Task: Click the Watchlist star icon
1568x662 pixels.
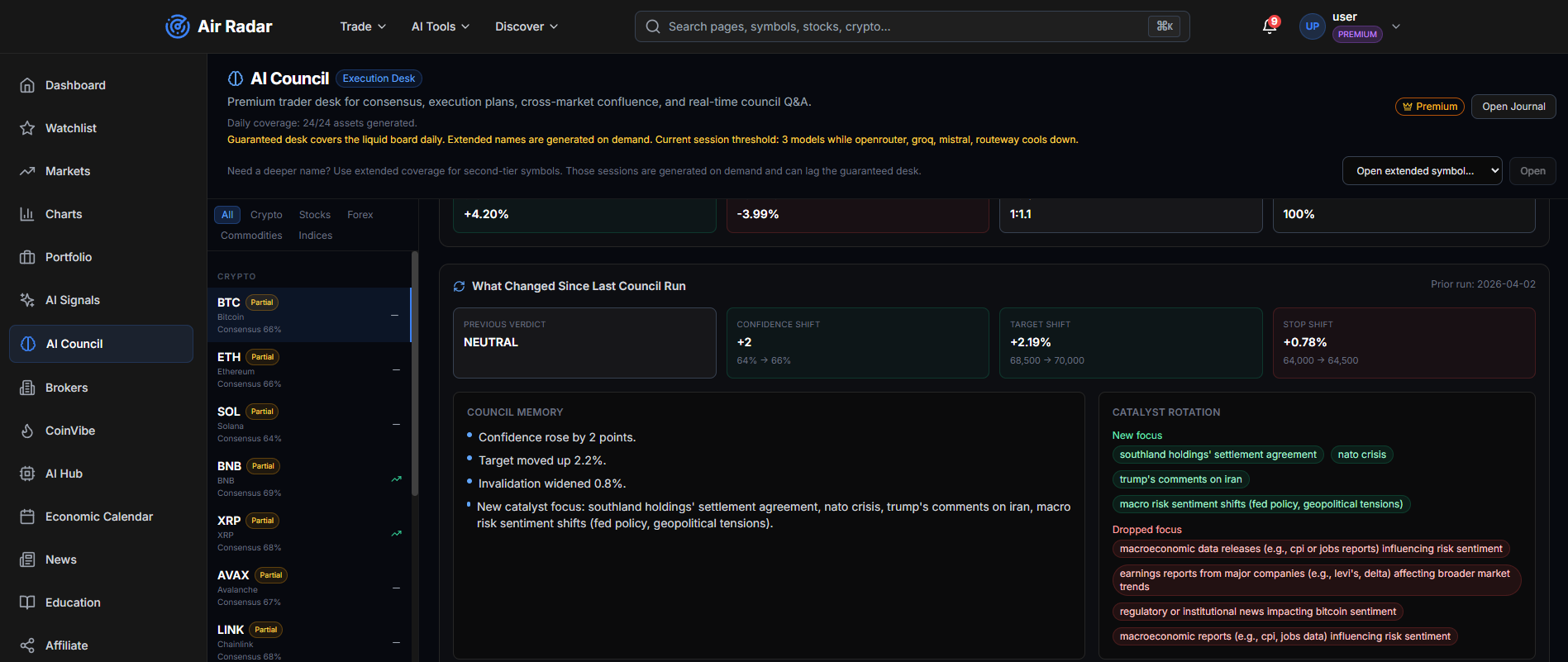Action: click(x=27, y=128)
